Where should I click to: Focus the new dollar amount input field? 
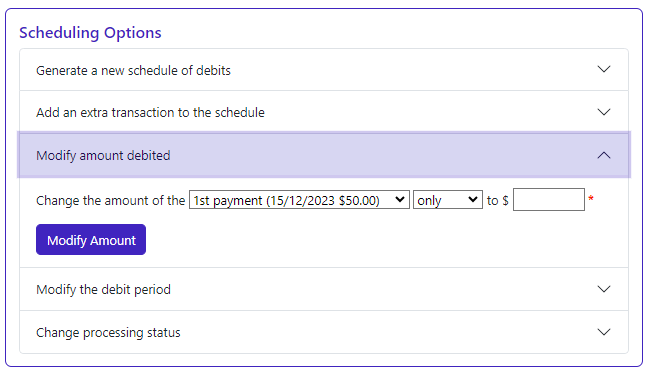coord(549,200)
